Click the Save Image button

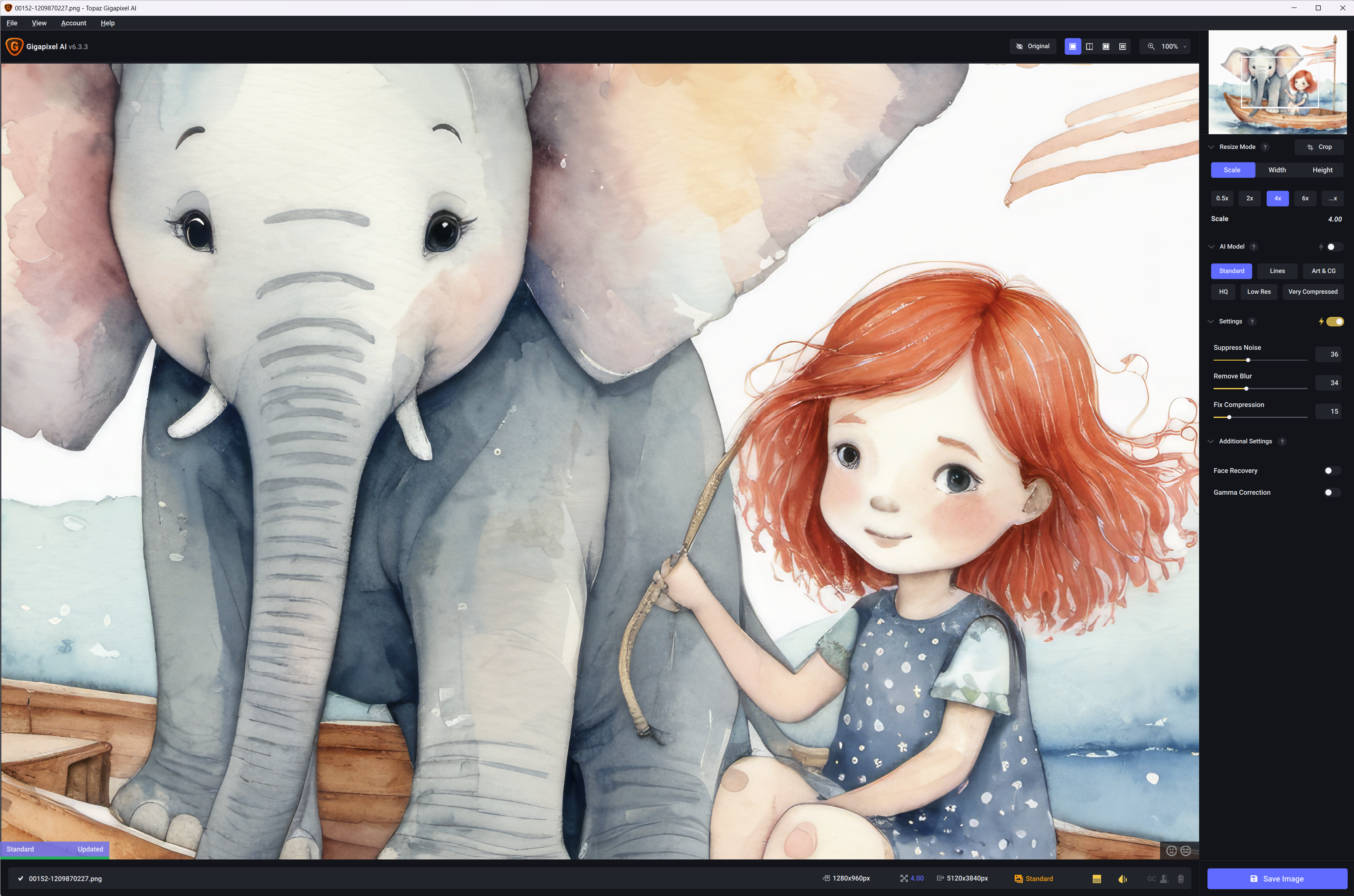coord(1277,879)
